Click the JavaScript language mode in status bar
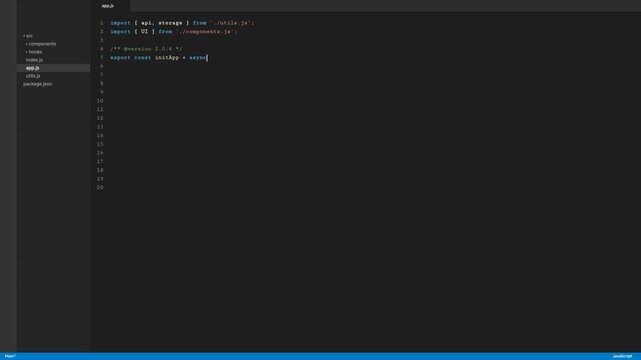 622,356
